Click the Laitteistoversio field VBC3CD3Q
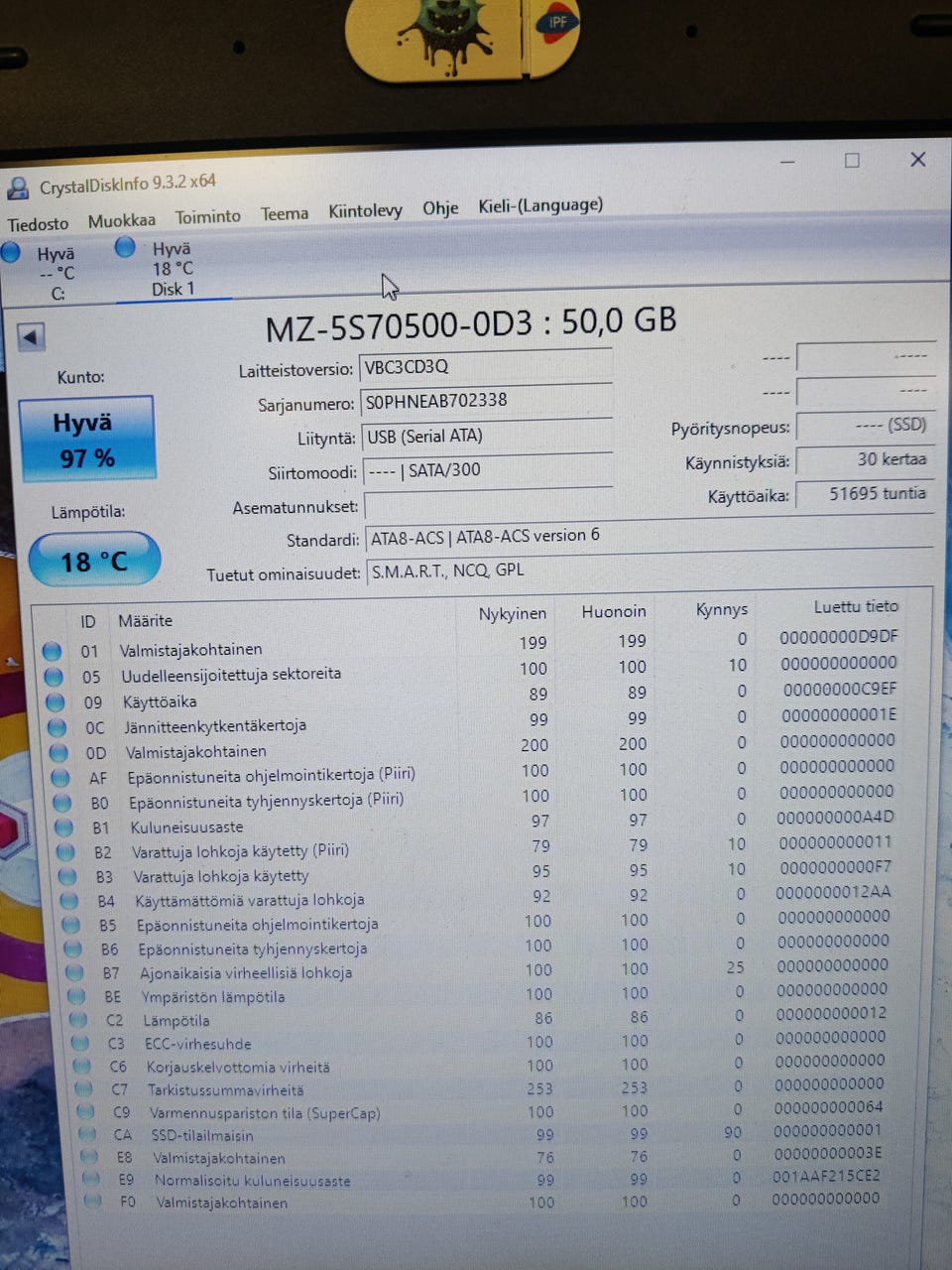Screen dimensions: 952x1270 [x=486, y=367]
